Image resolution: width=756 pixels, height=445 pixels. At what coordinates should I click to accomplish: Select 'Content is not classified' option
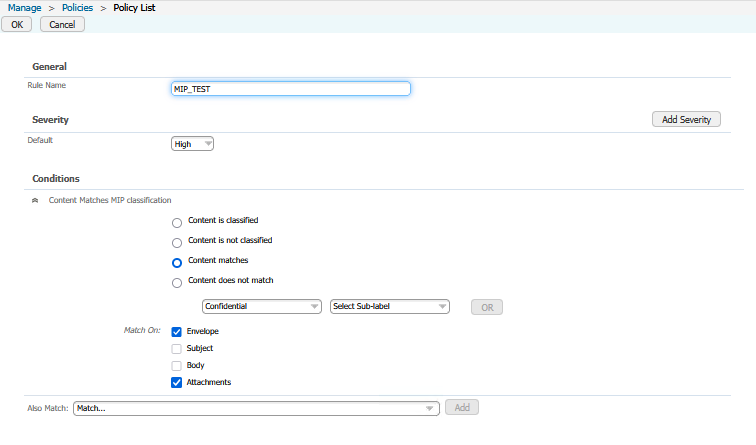[177, 242]
